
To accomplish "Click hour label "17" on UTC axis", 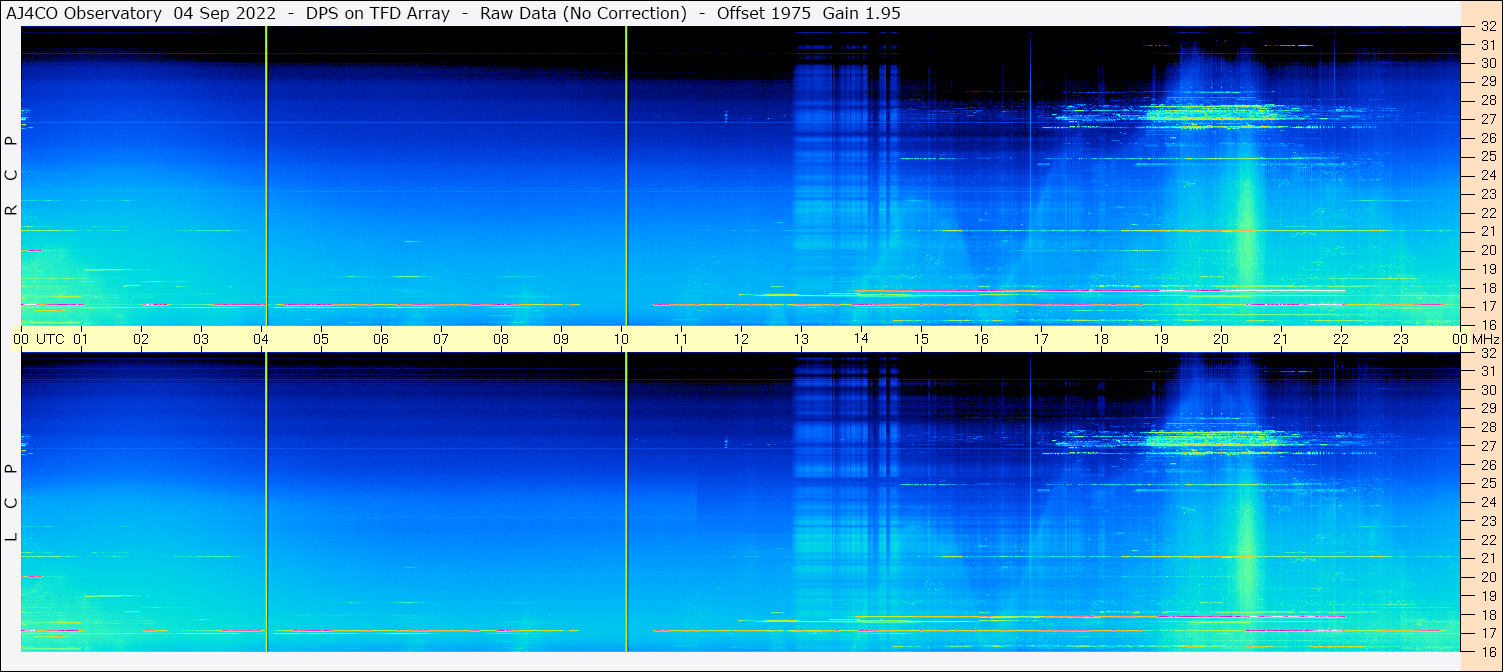I will [1041, 339].
